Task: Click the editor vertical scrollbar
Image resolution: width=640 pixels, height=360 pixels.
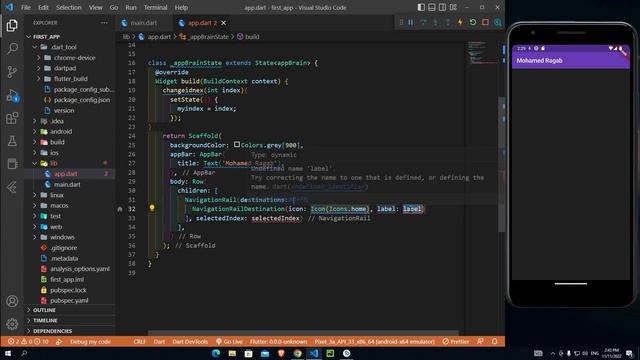Action: (501, 164)
